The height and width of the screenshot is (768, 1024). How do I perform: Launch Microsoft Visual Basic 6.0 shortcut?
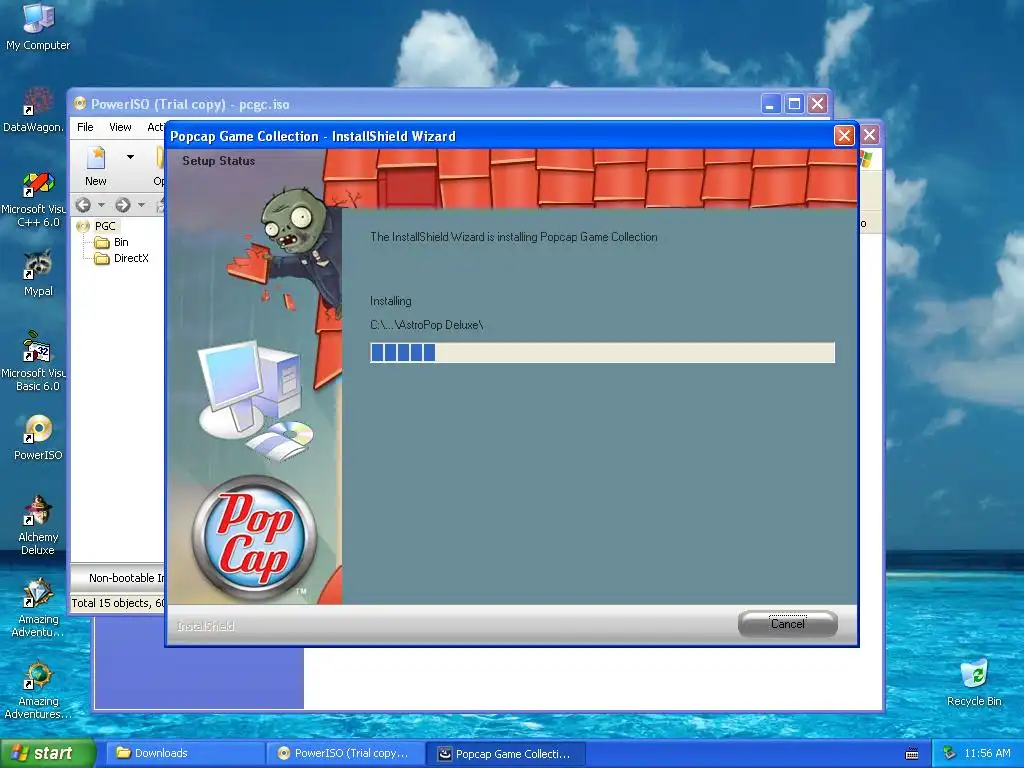34,362
